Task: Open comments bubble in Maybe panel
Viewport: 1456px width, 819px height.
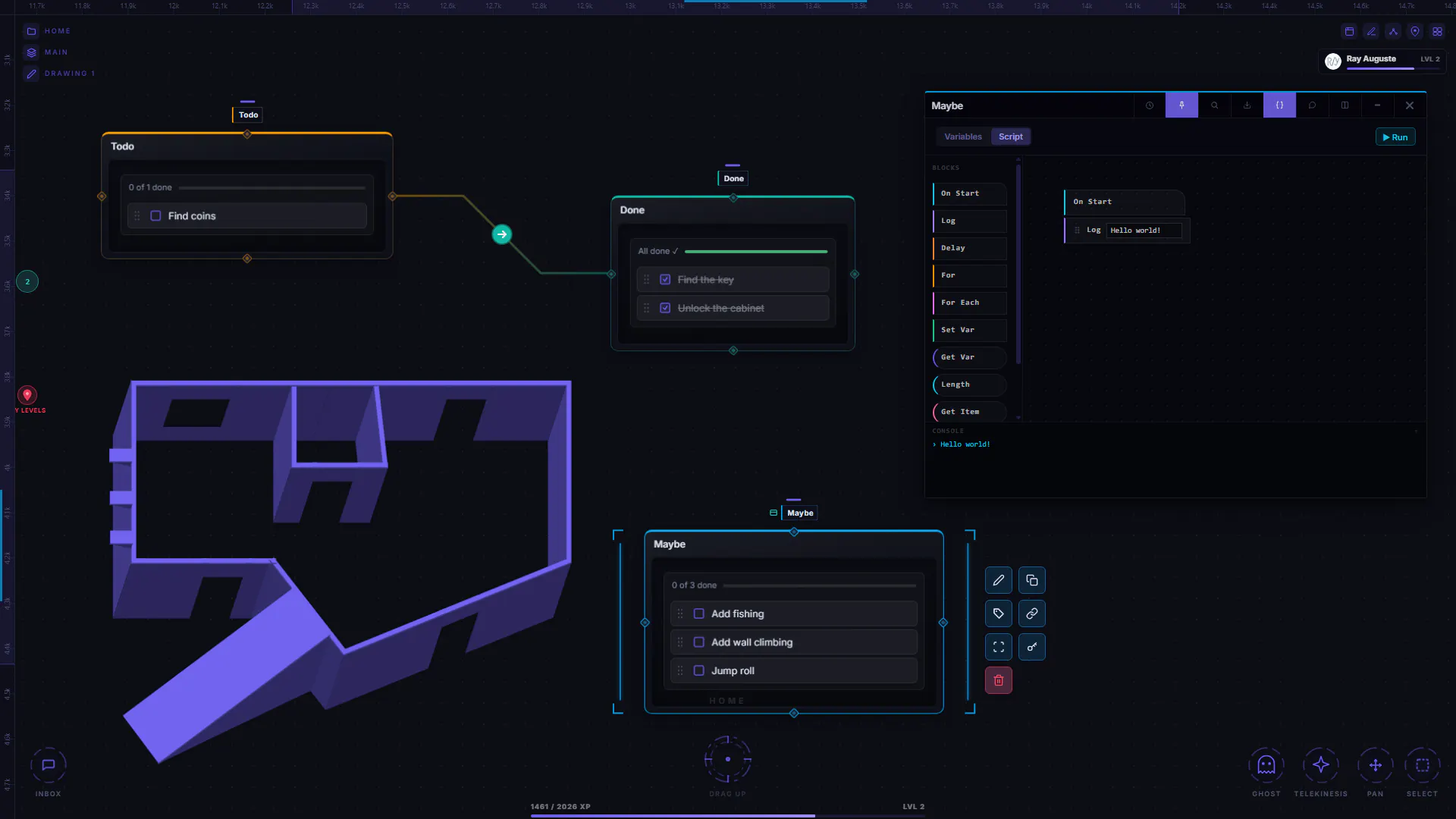Action: point(1313,105)
